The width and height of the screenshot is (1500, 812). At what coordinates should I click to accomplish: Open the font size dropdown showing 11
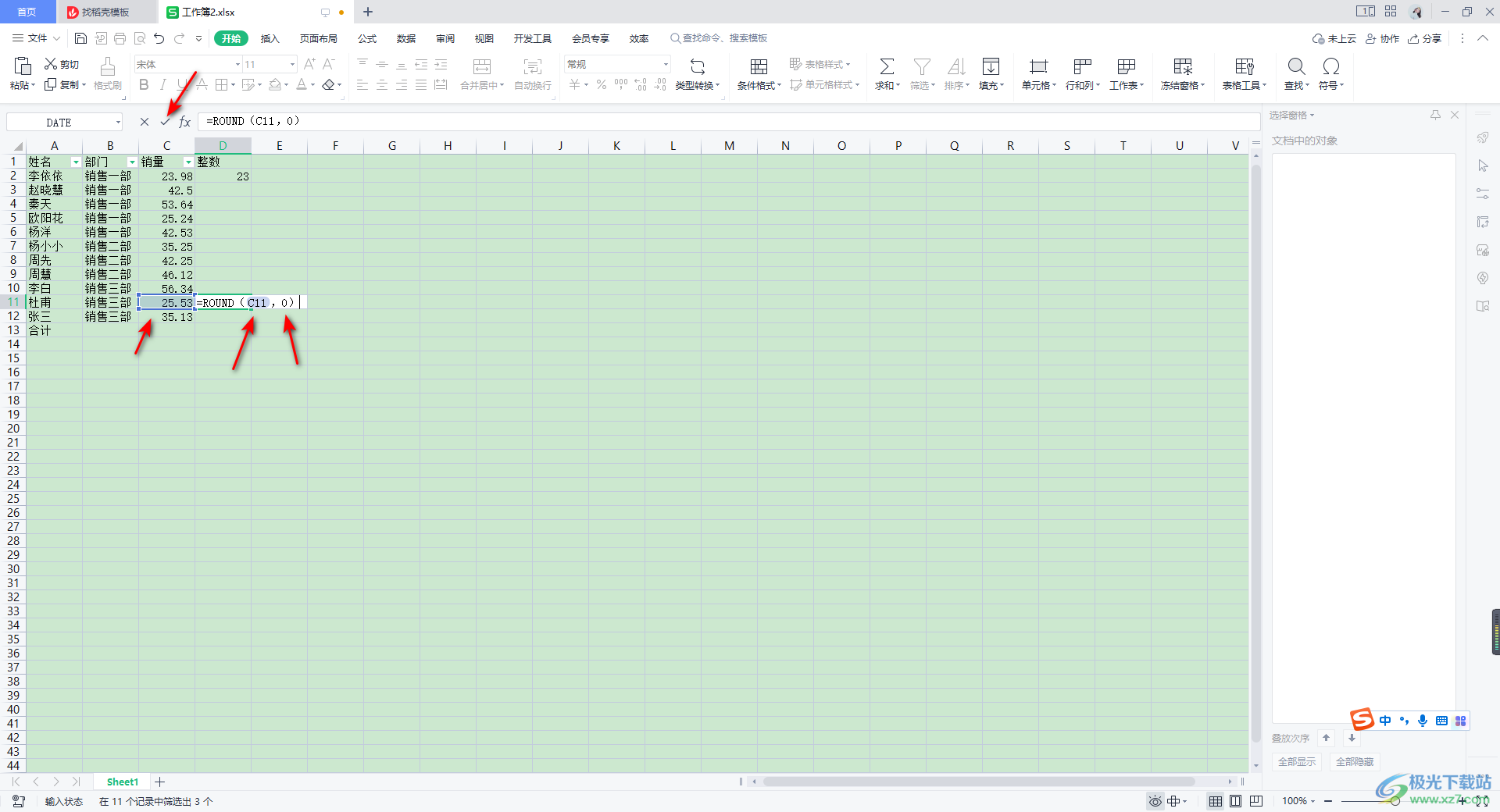292,64
